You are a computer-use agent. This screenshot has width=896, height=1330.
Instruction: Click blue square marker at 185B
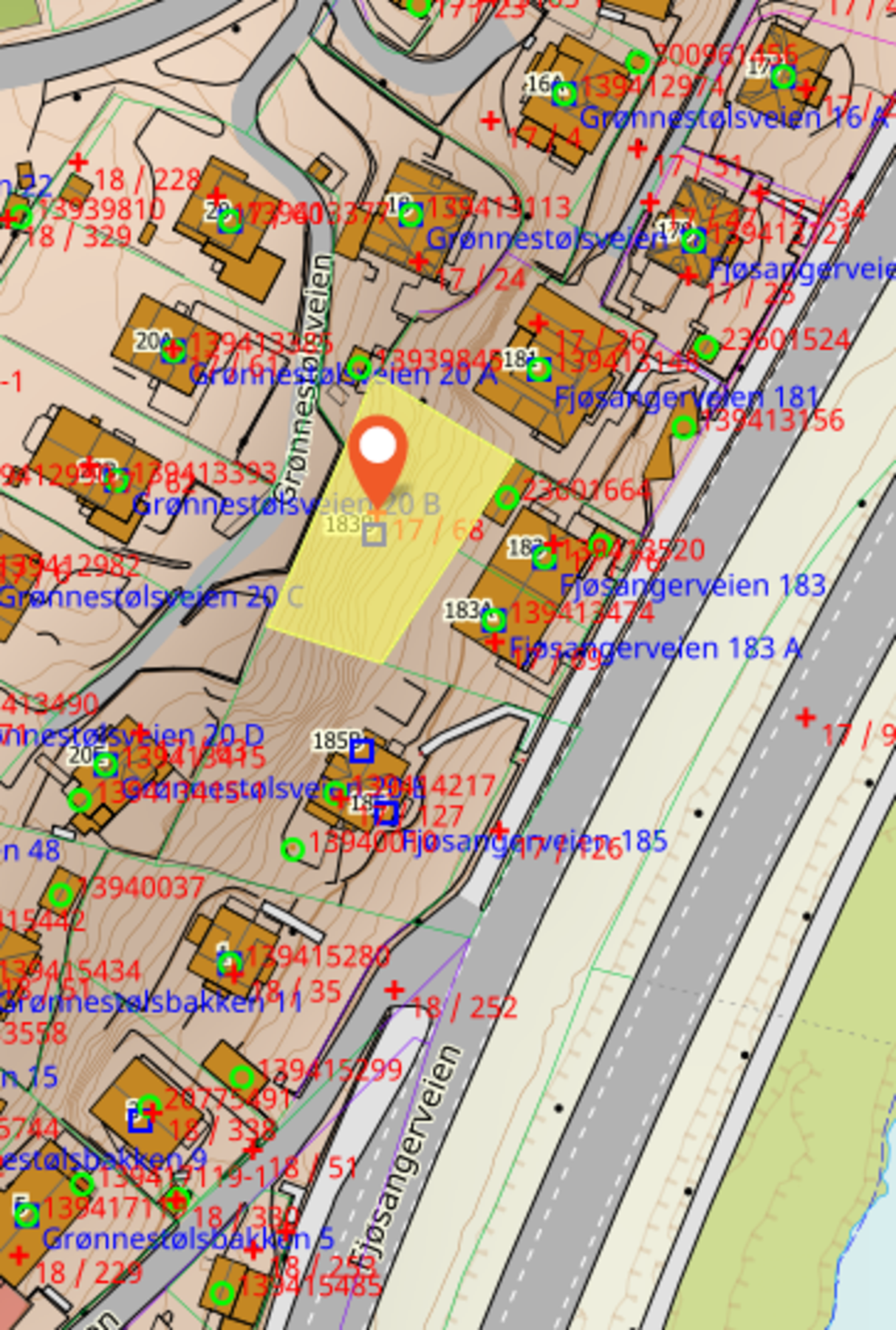(361, 751)
